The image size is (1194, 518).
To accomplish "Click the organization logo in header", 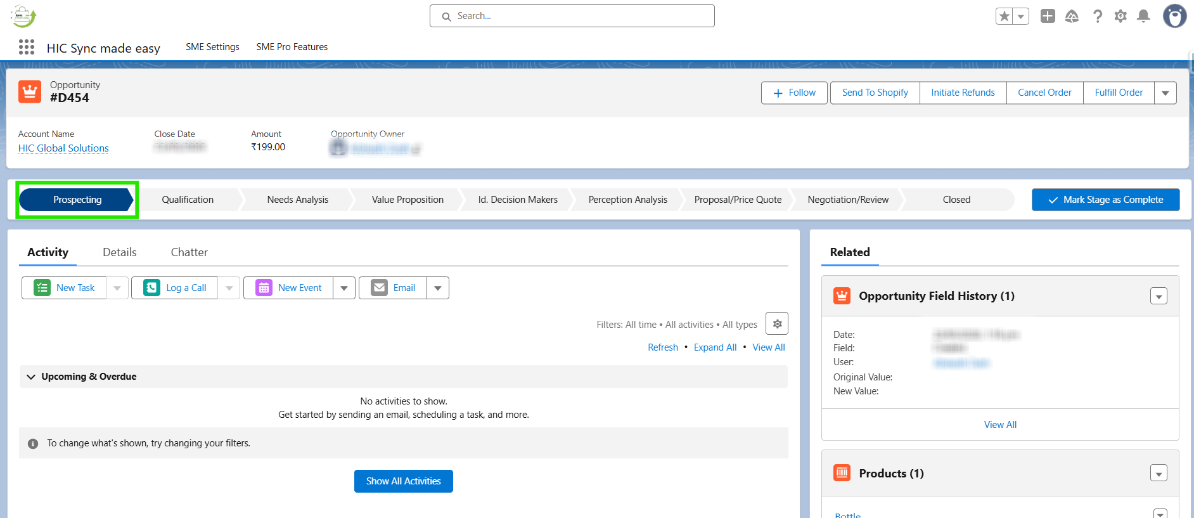I will (x=24, y=16).
